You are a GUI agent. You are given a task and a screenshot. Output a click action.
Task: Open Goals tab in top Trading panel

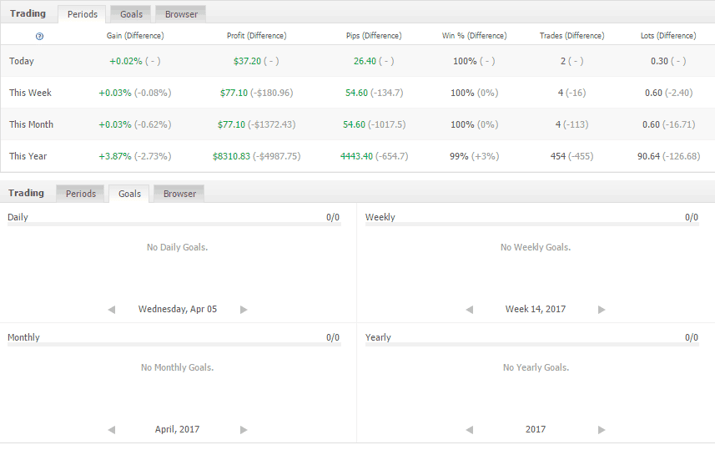point(130,14)
